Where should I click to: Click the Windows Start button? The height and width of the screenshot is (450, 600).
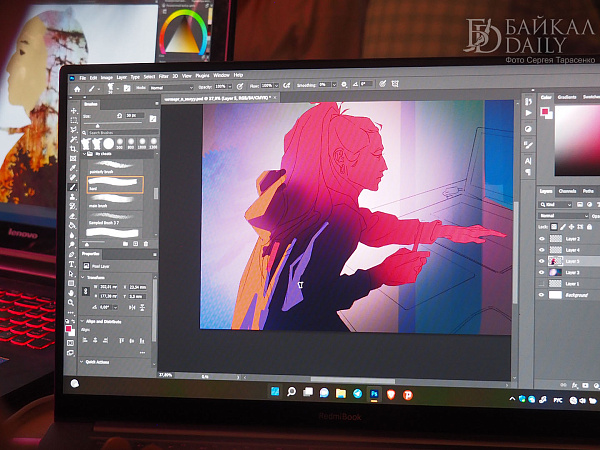pyautogui.click(x=273, y=391)
